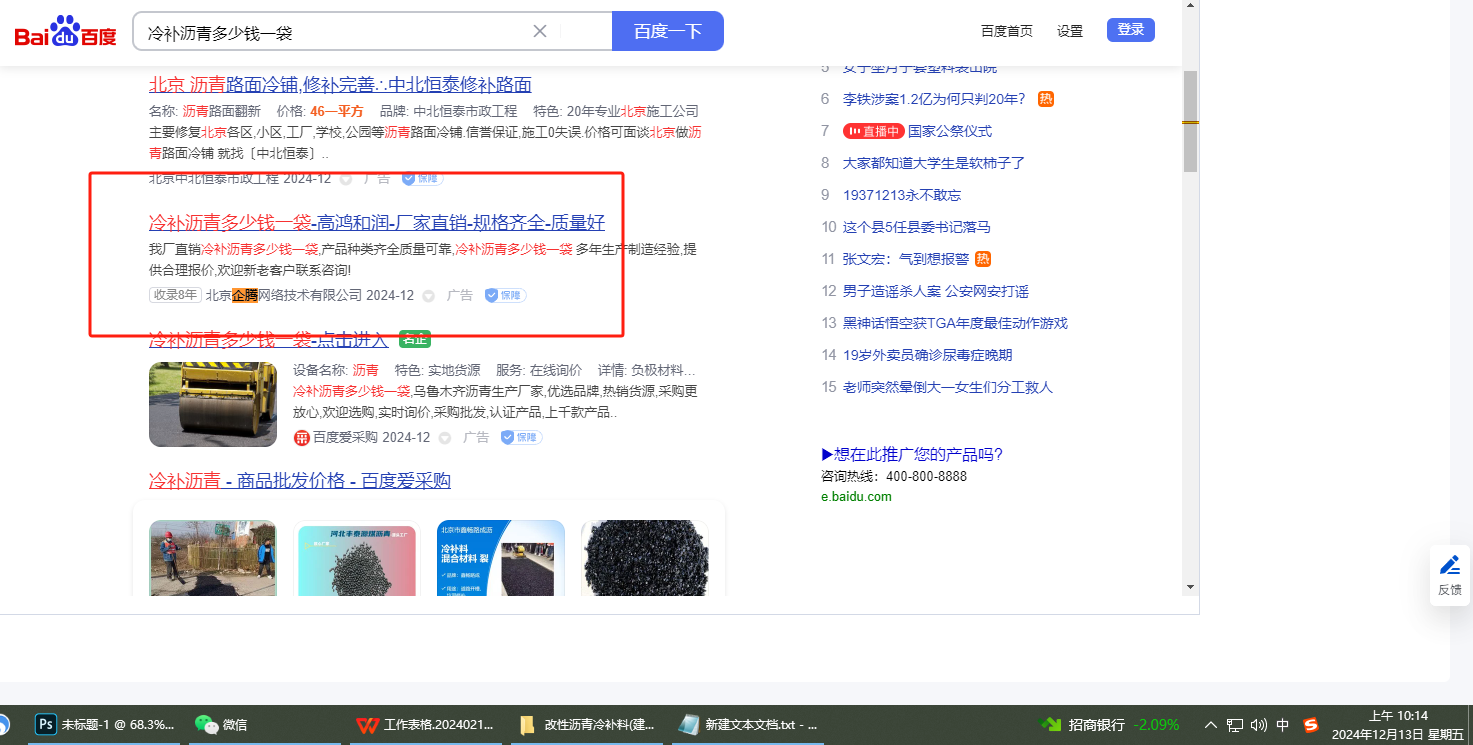Open result 冷补沥青多少钱一袋-点击进入
Image resolution: width=1473 pixels, height=745 pixels.
[268, 340]
